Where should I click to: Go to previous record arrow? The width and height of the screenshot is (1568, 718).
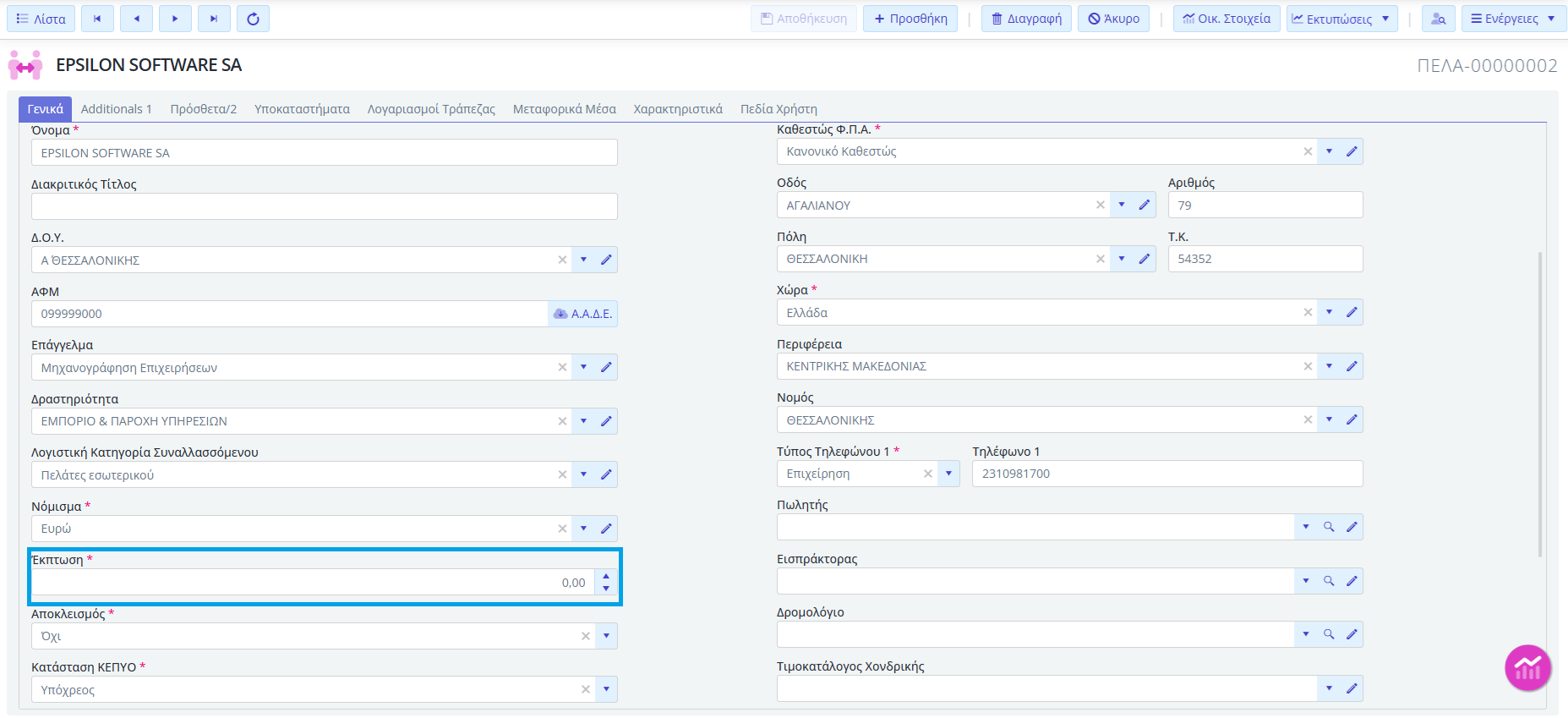click(x=136, y=19)
